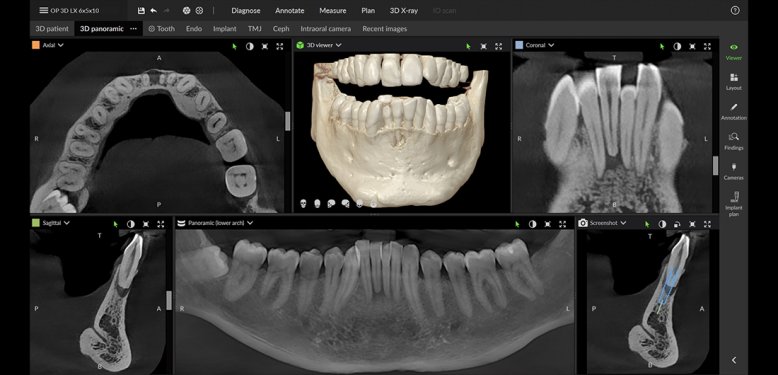Toggle the green pointer tool in Panoramic view
The image size is (778, 375).
[x=517, y=224]
